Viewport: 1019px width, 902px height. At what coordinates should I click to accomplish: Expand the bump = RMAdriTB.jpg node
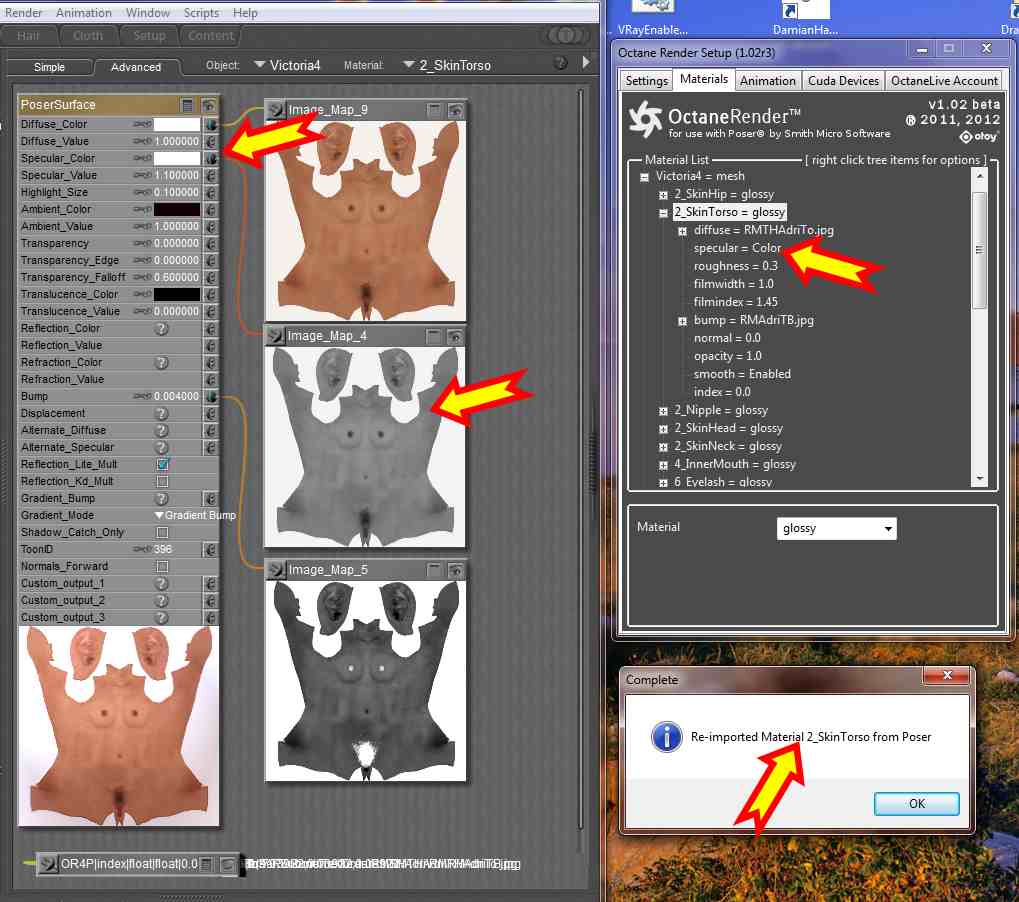coord(682,321)
